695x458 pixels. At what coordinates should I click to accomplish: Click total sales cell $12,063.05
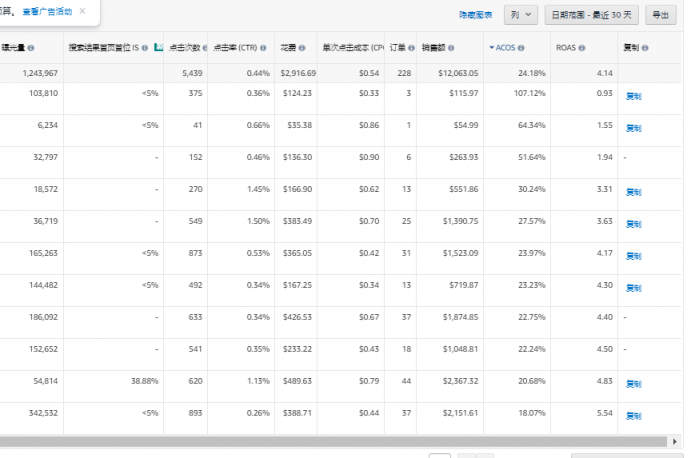point(458,73)
